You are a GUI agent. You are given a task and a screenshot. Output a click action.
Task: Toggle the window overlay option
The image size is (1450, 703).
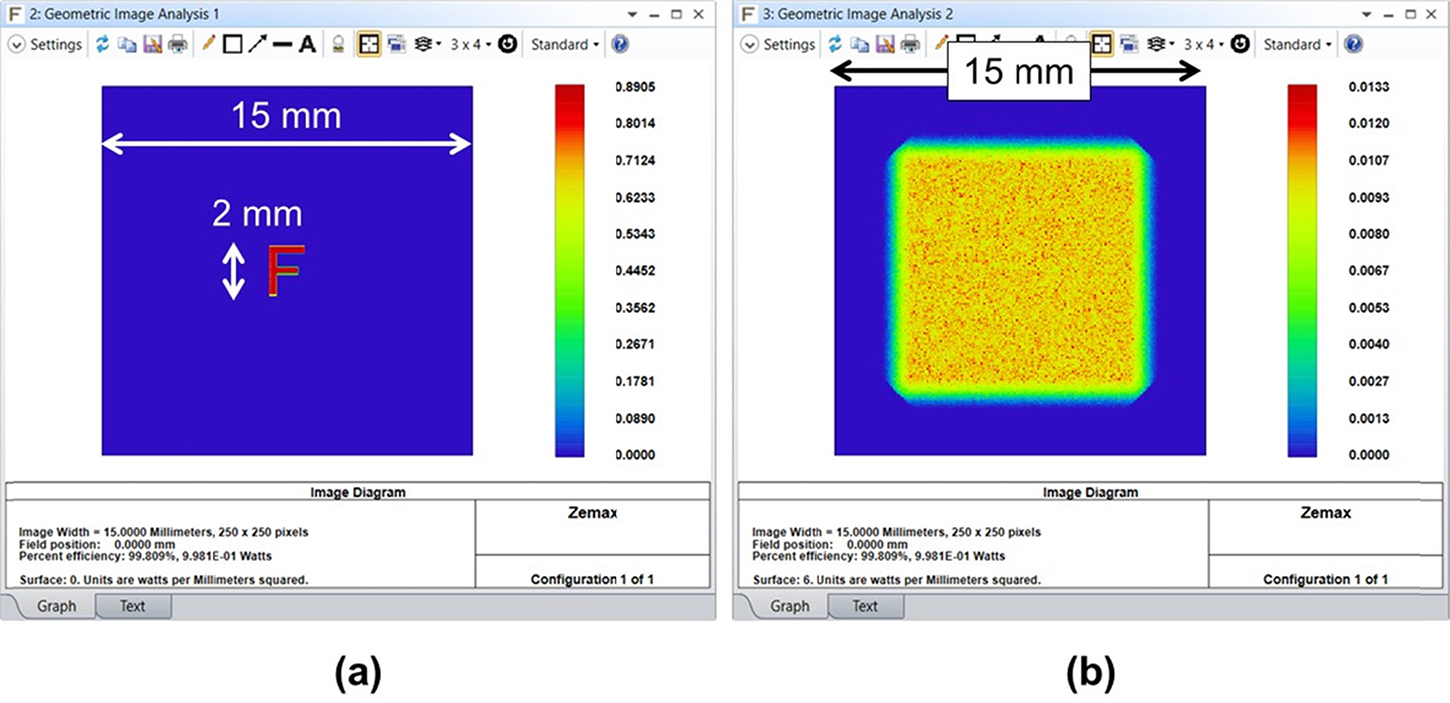click(x=398, y=44)
